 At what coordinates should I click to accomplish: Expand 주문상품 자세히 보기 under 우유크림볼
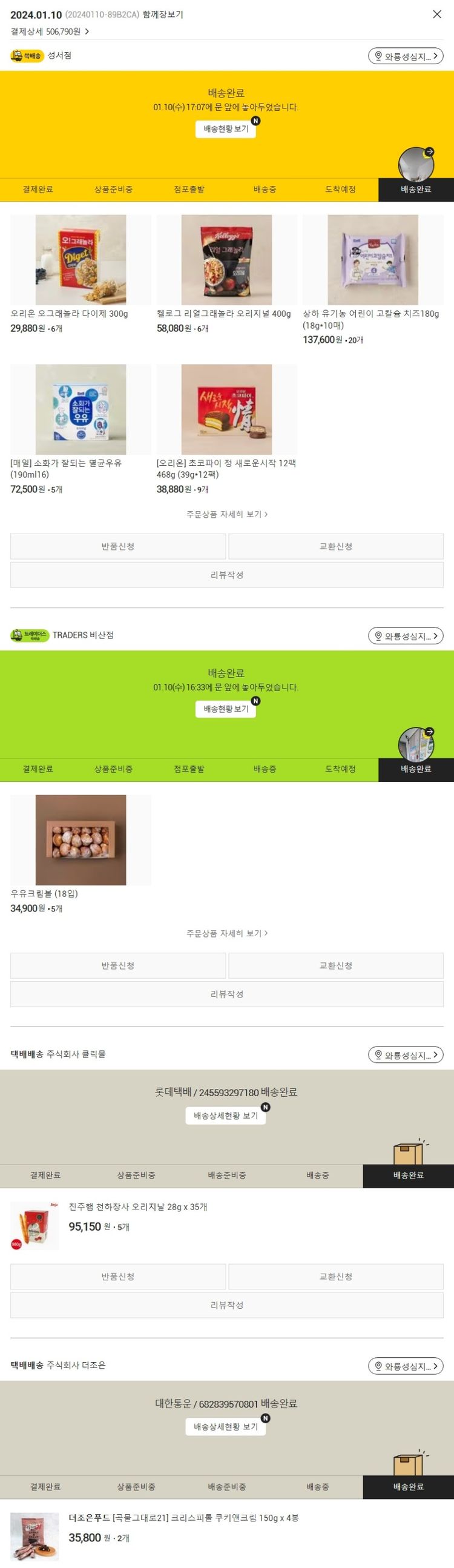[227, 933]
